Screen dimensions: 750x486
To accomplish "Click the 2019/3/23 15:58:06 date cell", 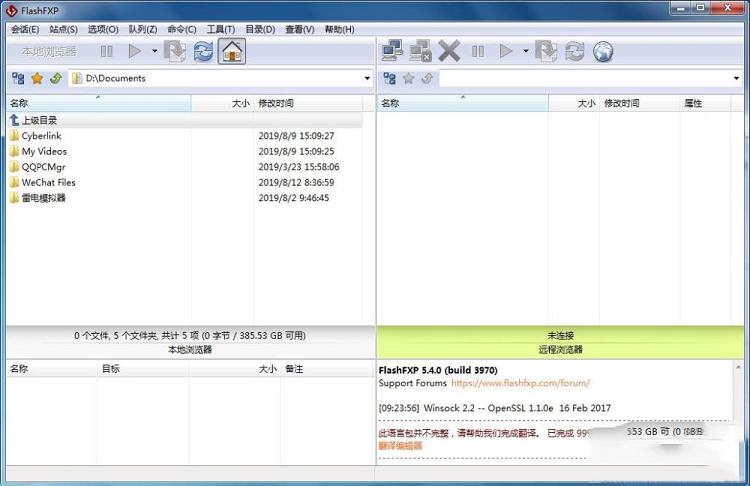I will point(299,167).
